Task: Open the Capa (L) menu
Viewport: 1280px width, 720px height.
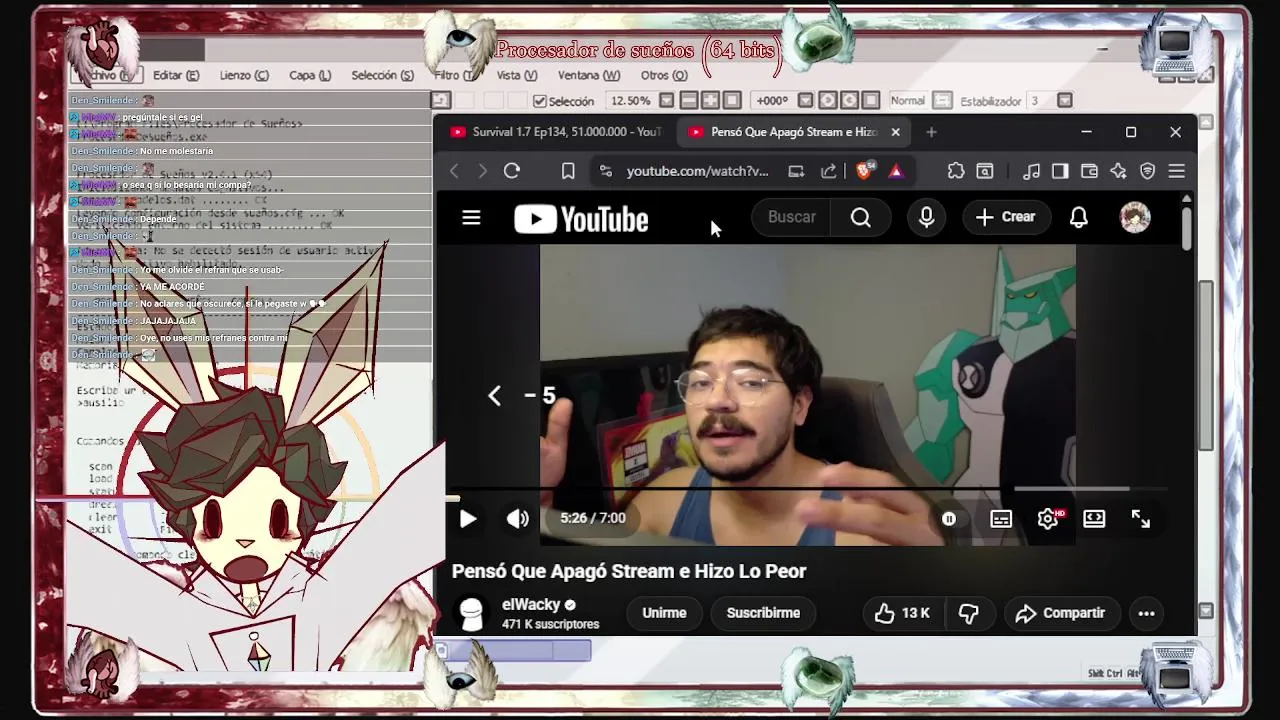Action: tap(310, 75)
